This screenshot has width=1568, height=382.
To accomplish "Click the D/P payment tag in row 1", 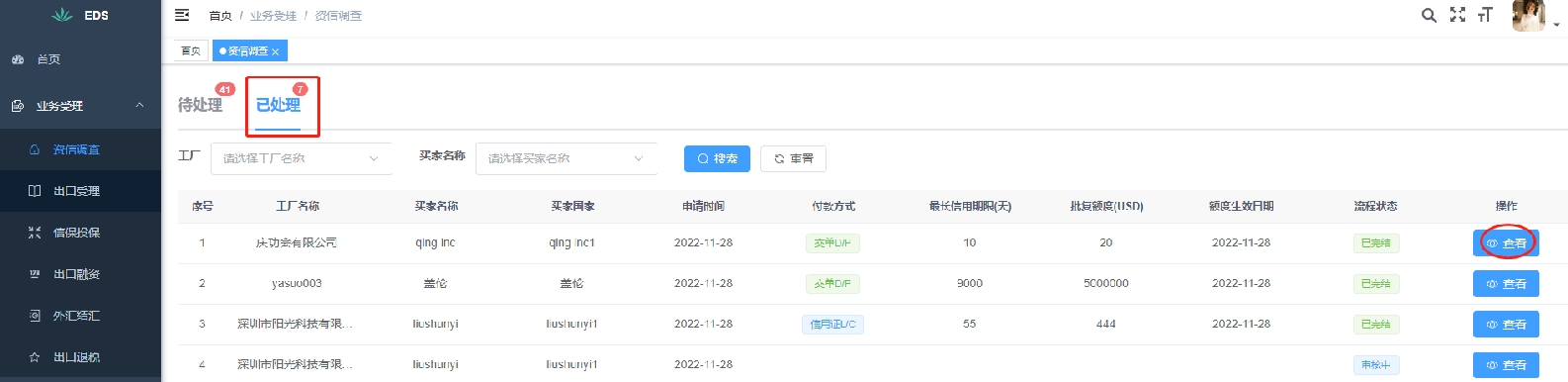I will tap(832, 242).
